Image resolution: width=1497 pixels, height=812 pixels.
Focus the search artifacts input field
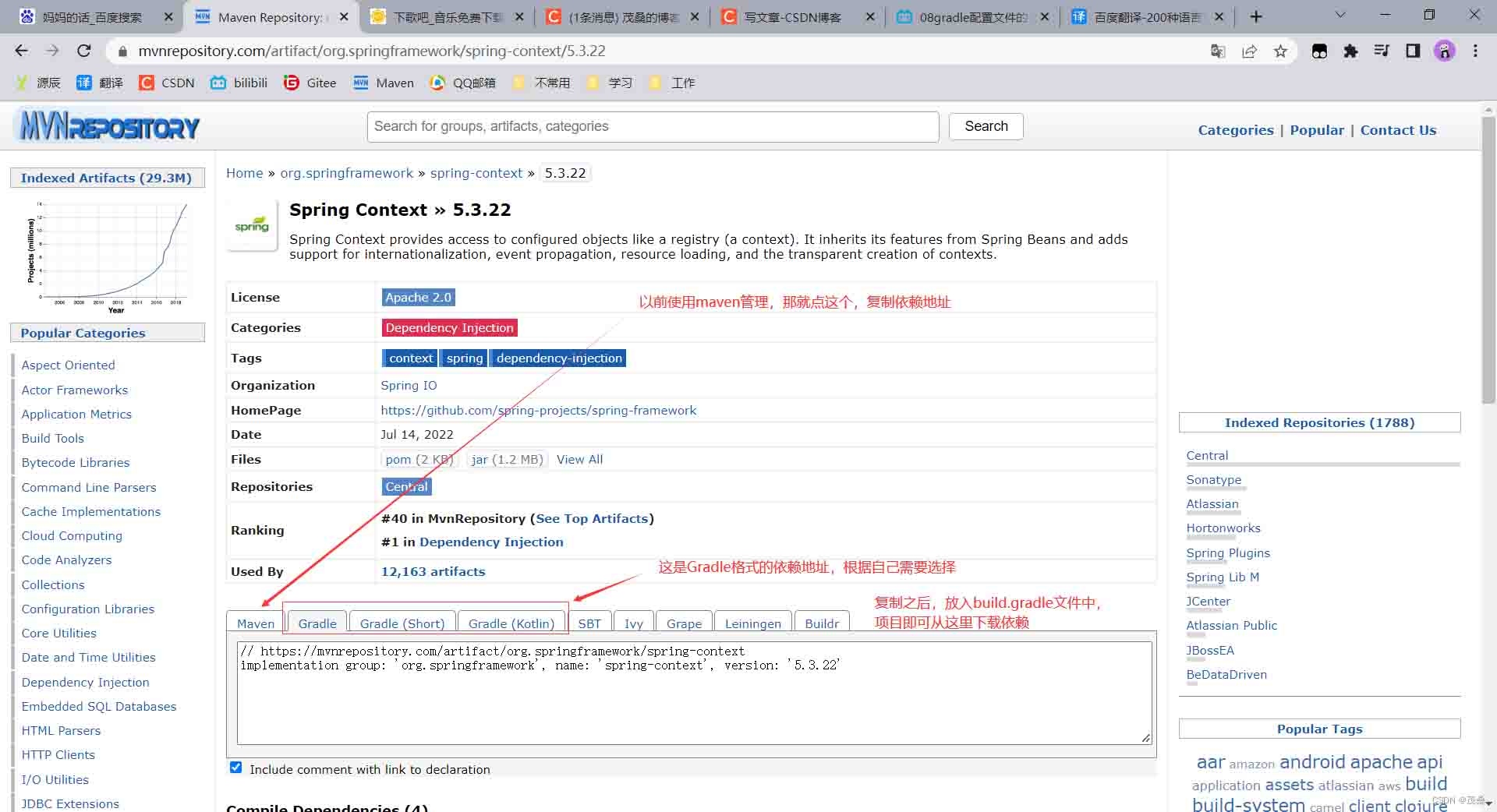click(x=653, y=126)
